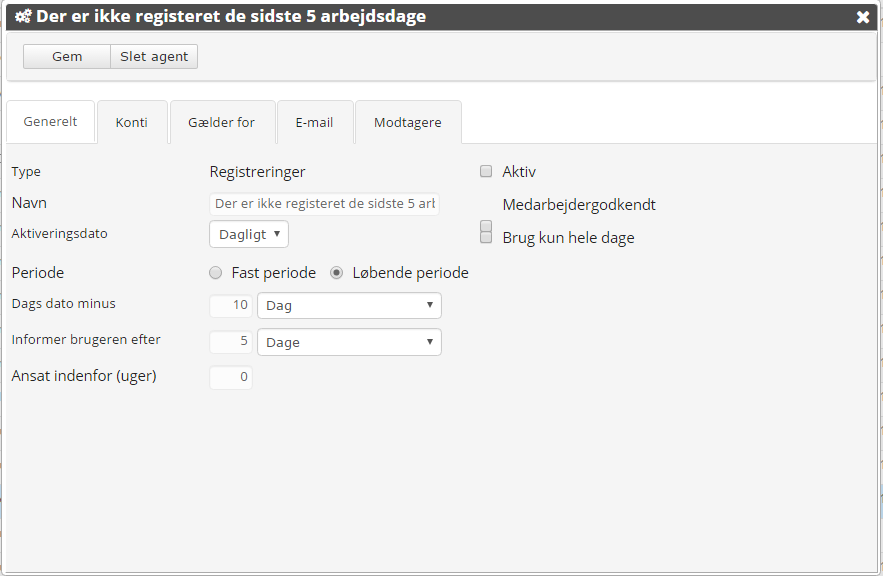883x576 pixels.
Task: Show the Modtagere tab
Action: tap(407, 123)
